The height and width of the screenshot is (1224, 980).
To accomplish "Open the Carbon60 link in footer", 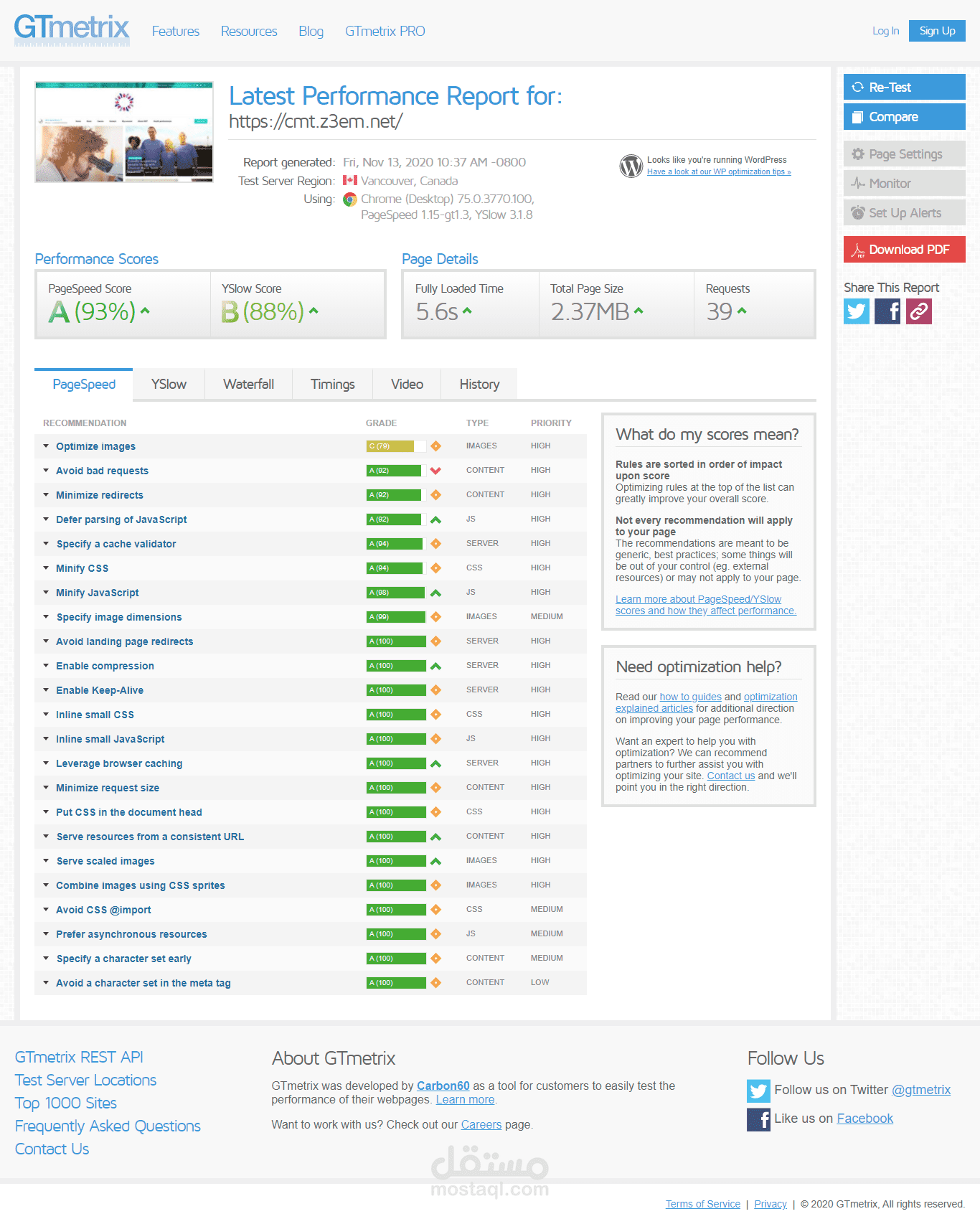I will tap(443, 1086).
